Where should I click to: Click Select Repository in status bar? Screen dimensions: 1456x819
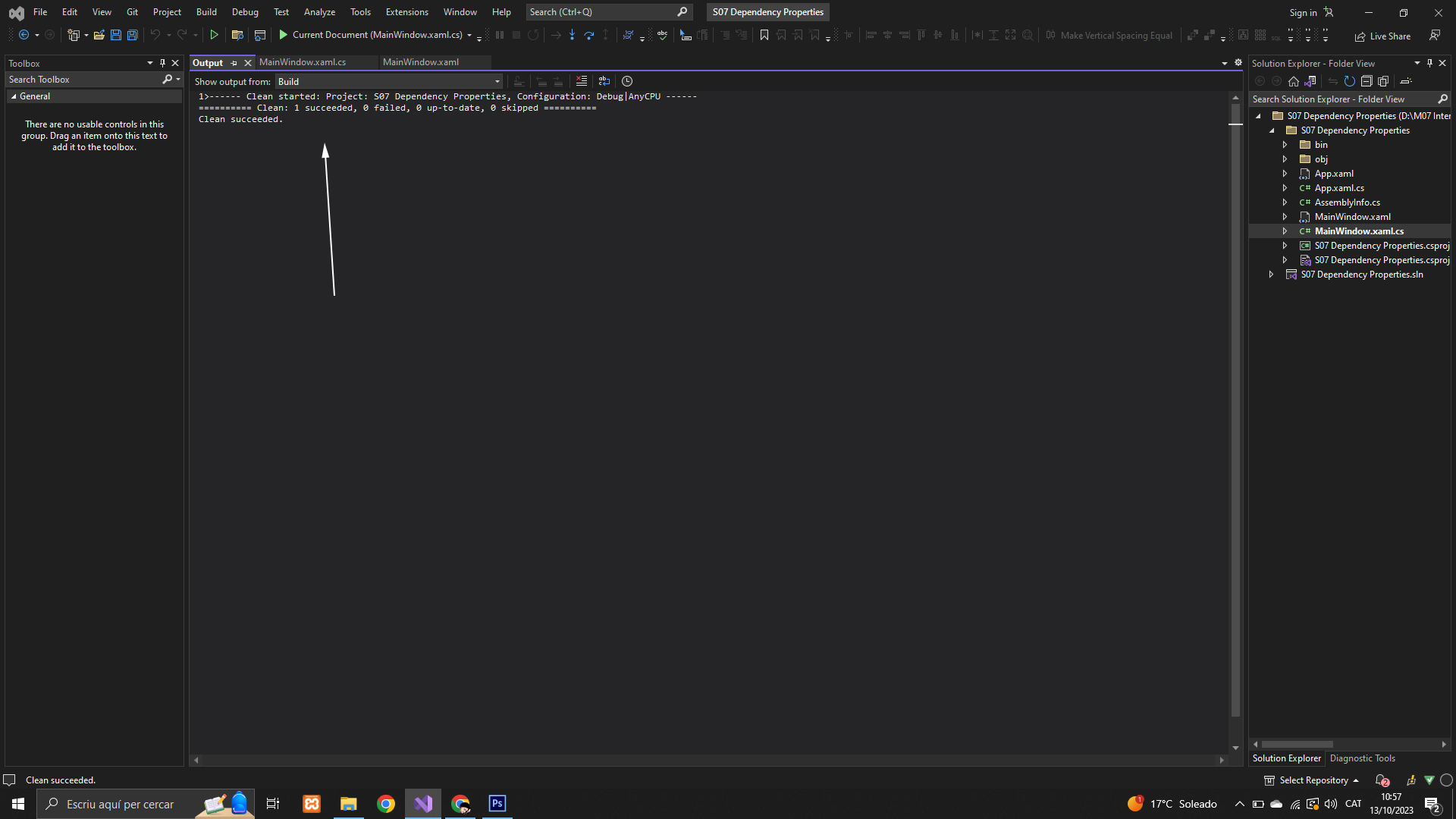tap(1313, 780)
